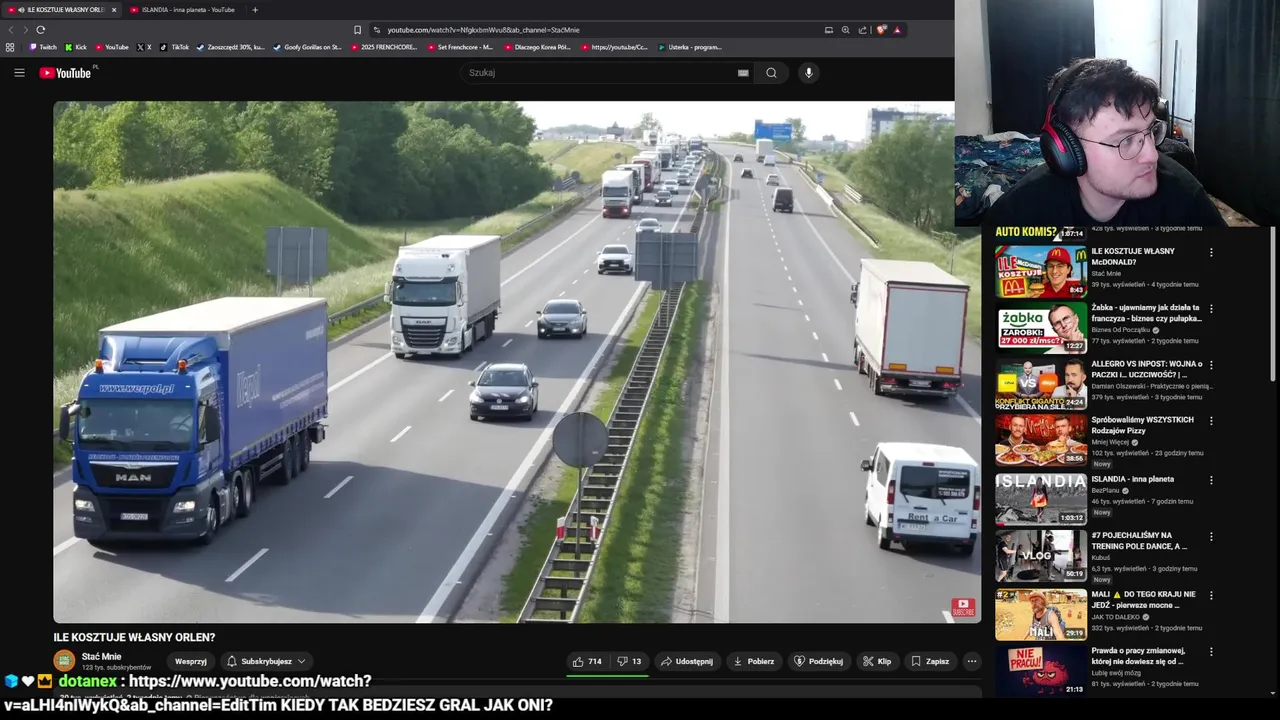Click the screen cast icon in address bar
This screenshot has height=720, width=1280.
[828, 29]
